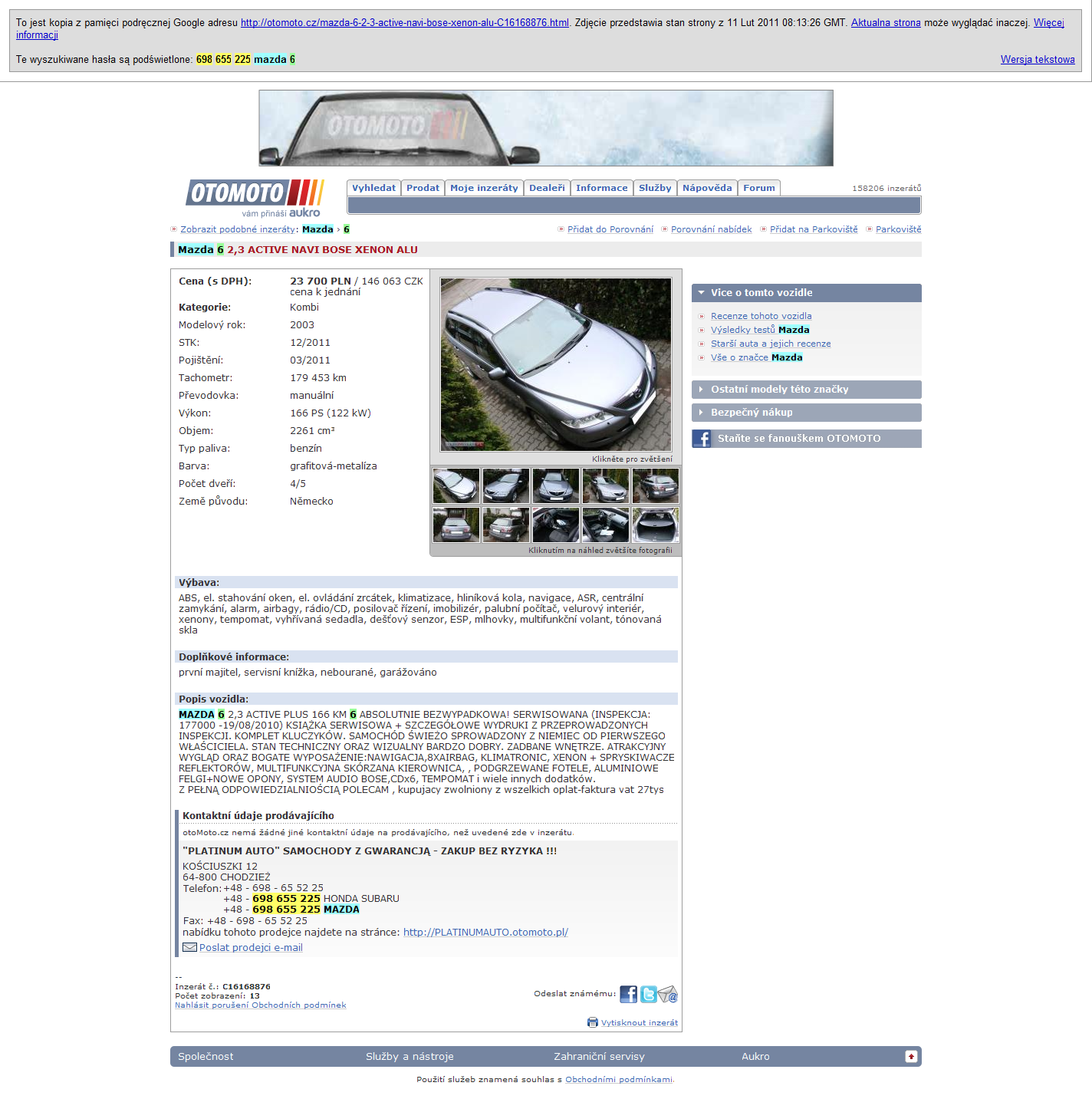The height and width of the screenshot is (1099, 1092).
Task: Expand the Bezpečný nákup section
Action: 807,413
